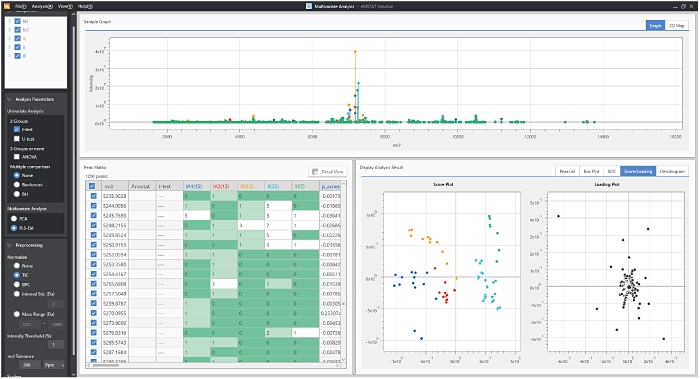Select PLS-DA multivariate analysis
Screen dimensions: 700x379
(x=14, y=228)
